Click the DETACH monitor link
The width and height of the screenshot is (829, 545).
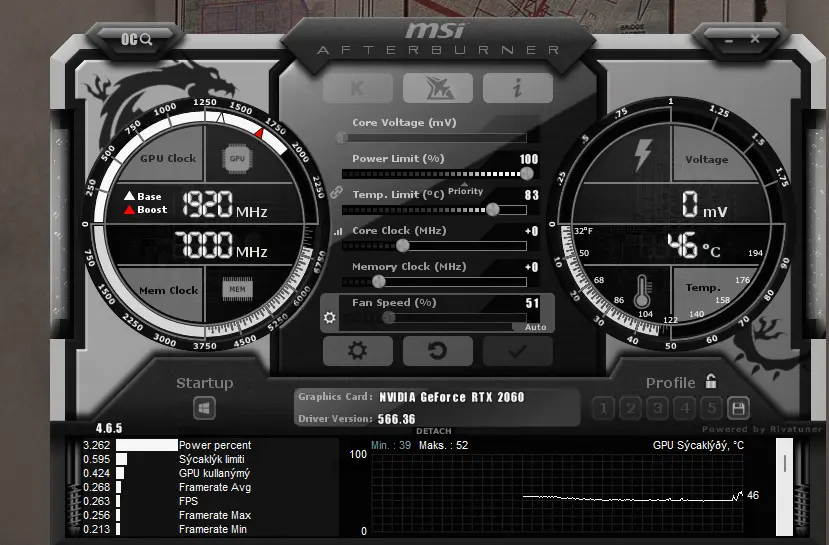(434, 431)
